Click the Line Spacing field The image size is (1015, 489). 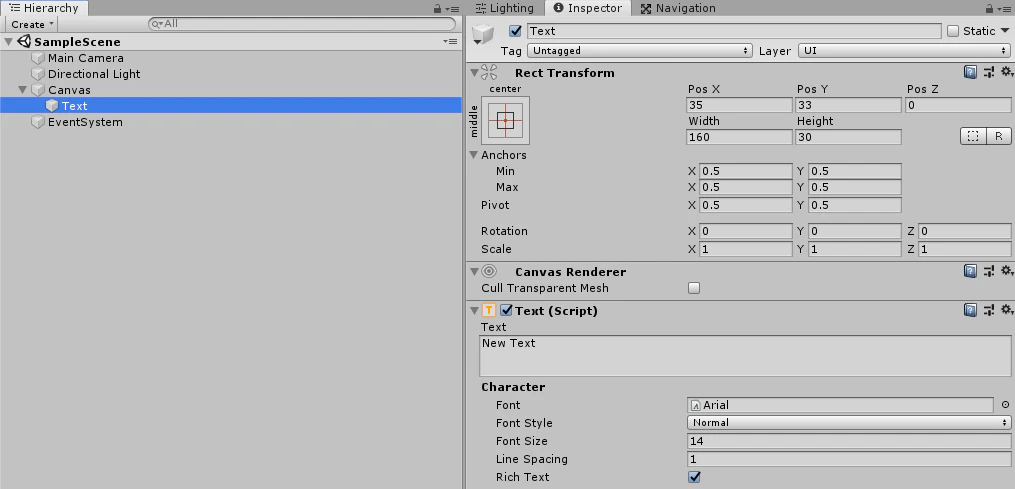[849, 459]
